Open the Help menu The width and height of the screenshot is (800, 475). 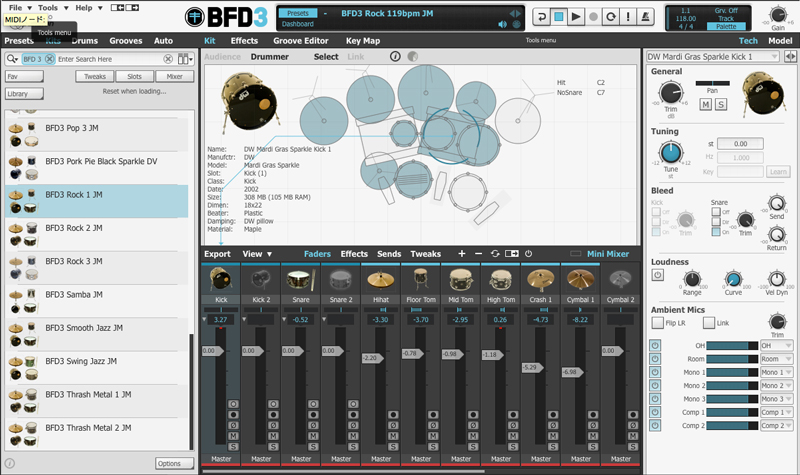(x=88, y=8)
